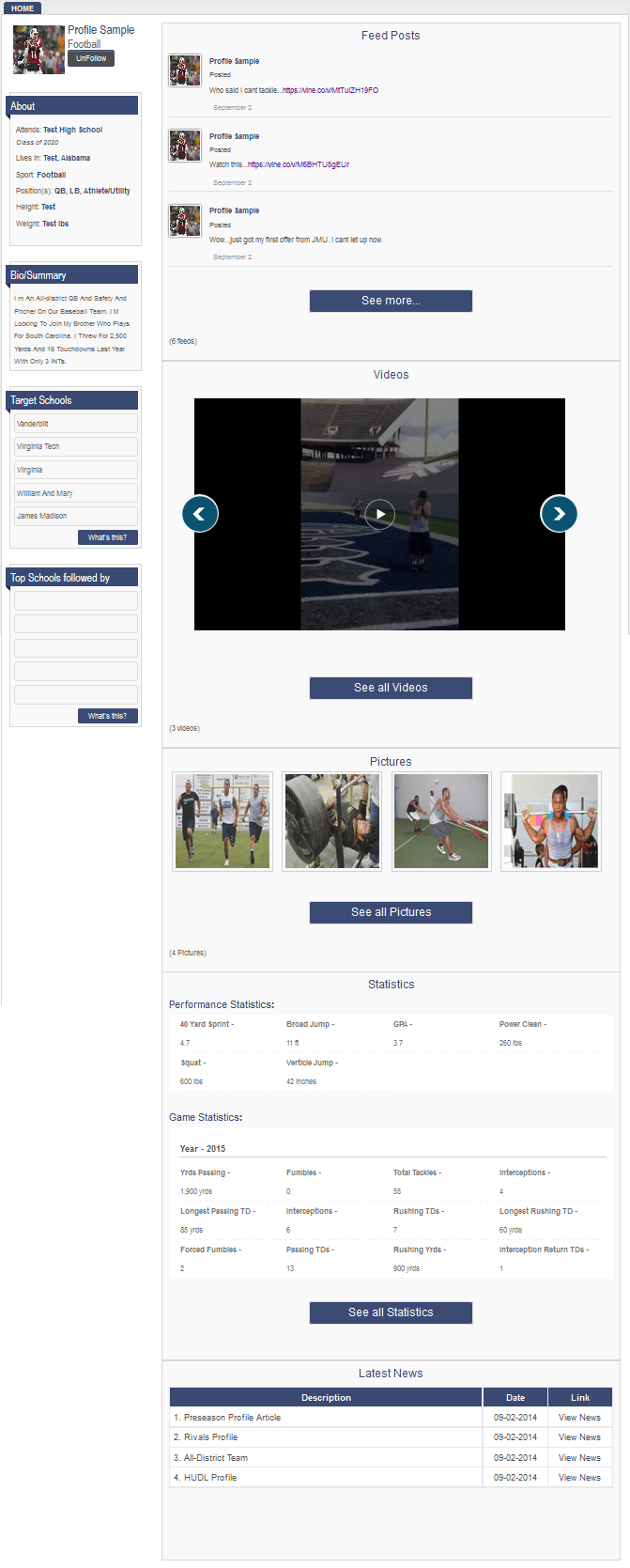Click the About section header
Image resolution: width=630 pixels, height=1568 pixels.
pyautogui.click(x=72, y=106)
